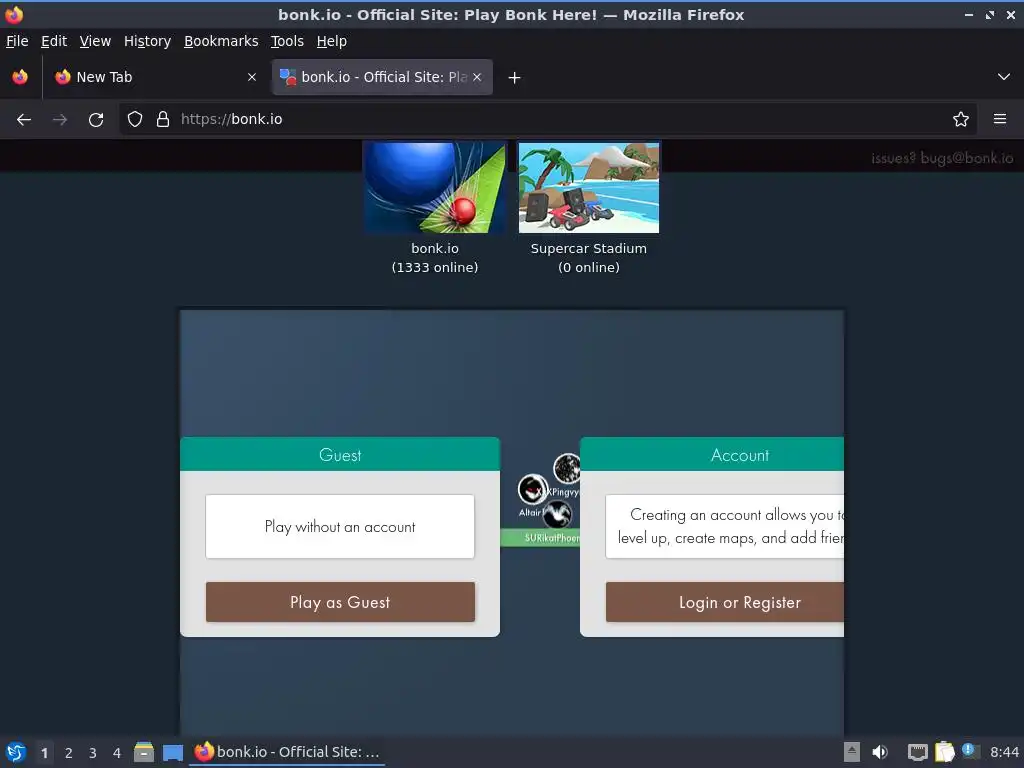Open the Firefox hamburger menu
Image resolution: width=1024 pixels, height=768 pixels.
coord(1000,120)
